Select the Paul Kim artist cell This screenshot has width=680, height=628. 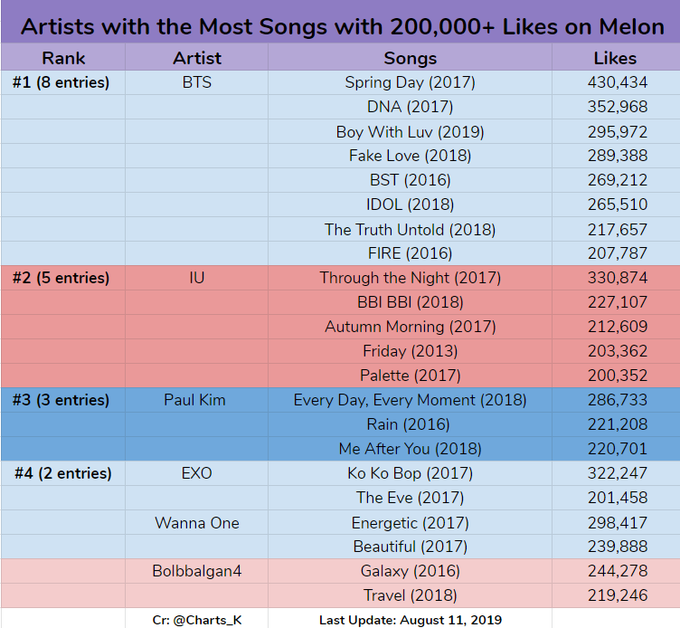(x=195, y=400)
